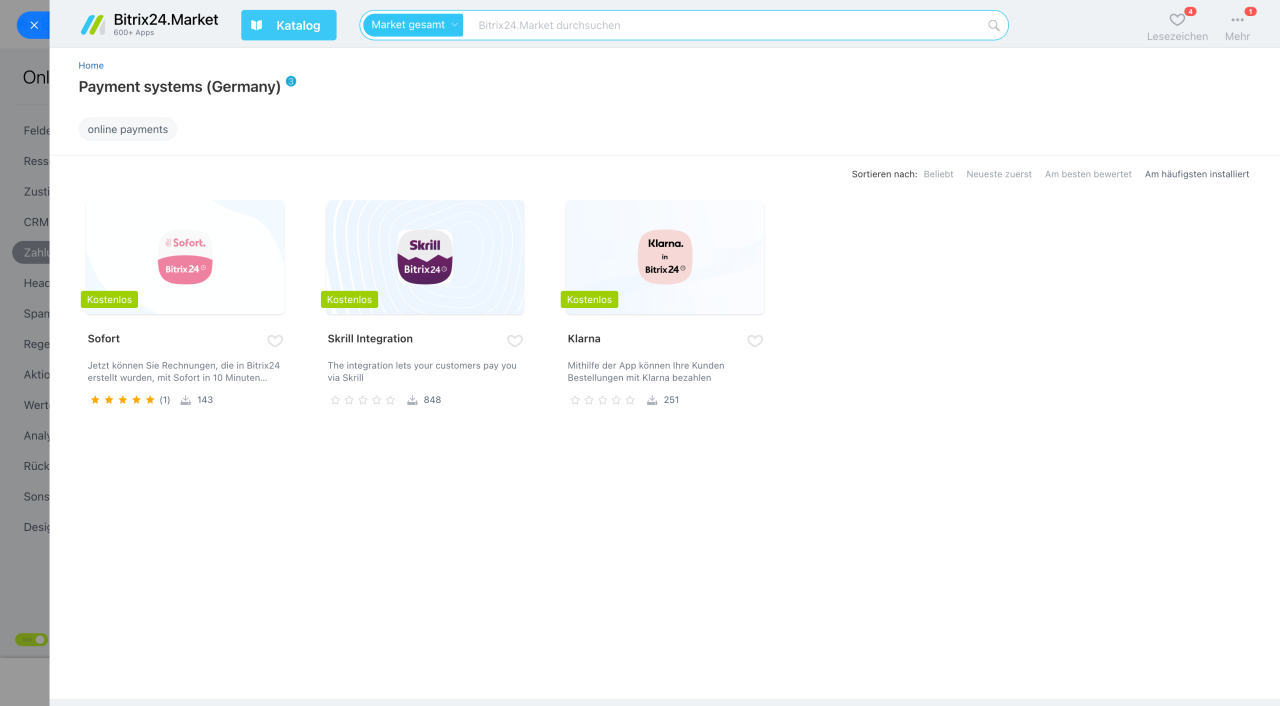Open Klarna app title link
Viewport: 1280px width, 706px height.
coord(584,339)
